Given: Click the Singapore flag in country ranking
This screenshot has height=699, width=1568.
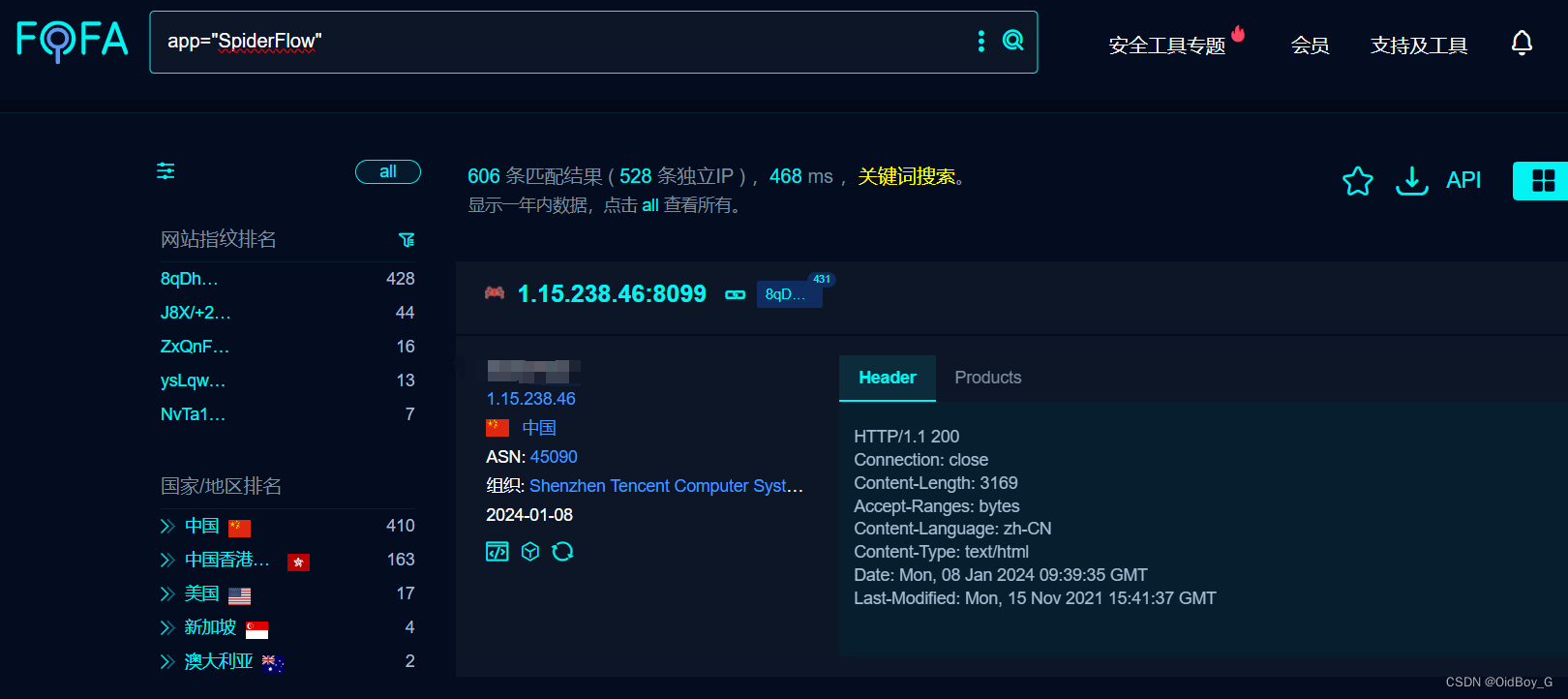Looking at the screenshot, I should [x=256, y=629].
